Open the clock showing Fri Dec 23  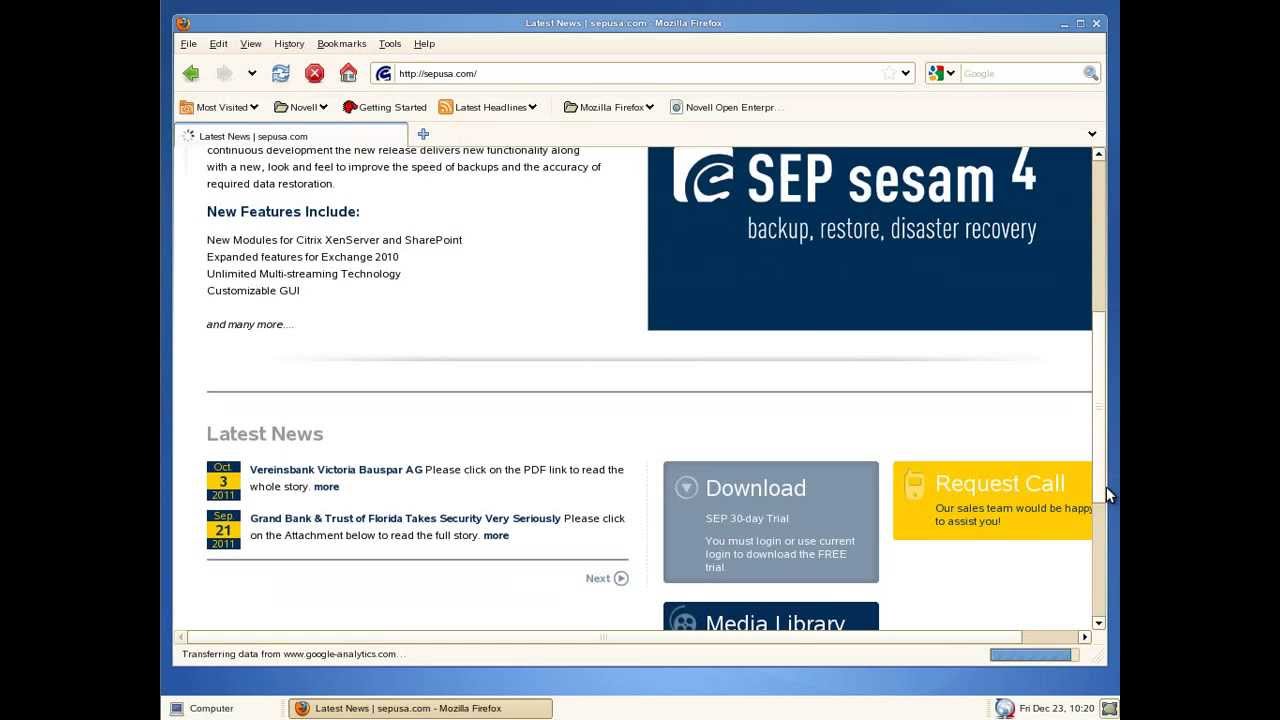[x=1057, y=708]
